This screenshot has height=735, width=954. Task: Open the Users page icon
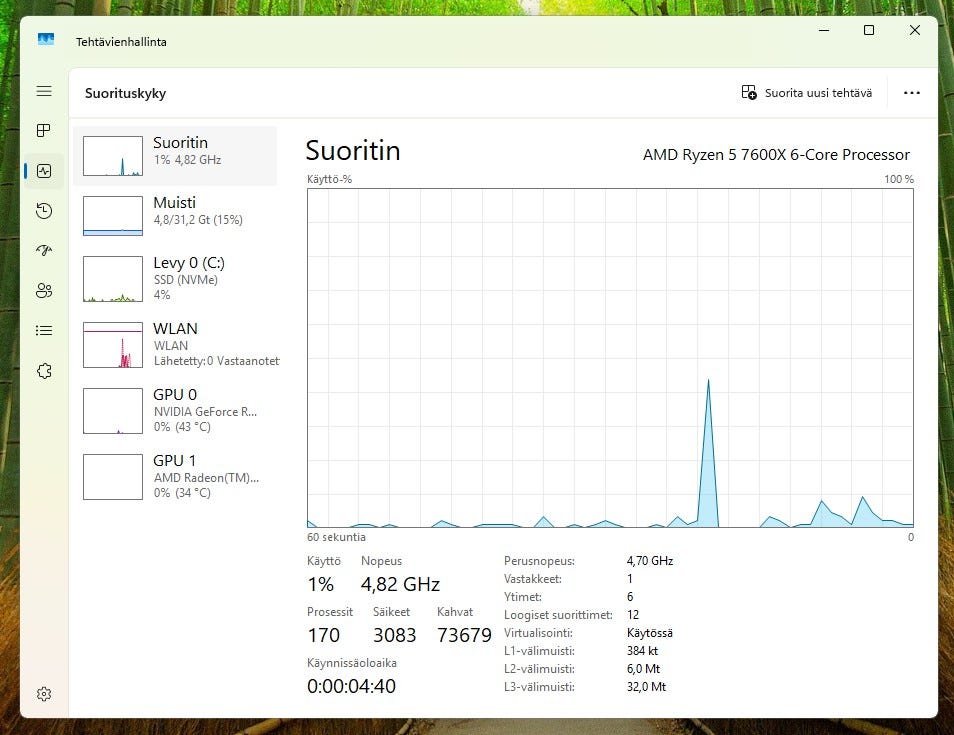coord(44,291)
